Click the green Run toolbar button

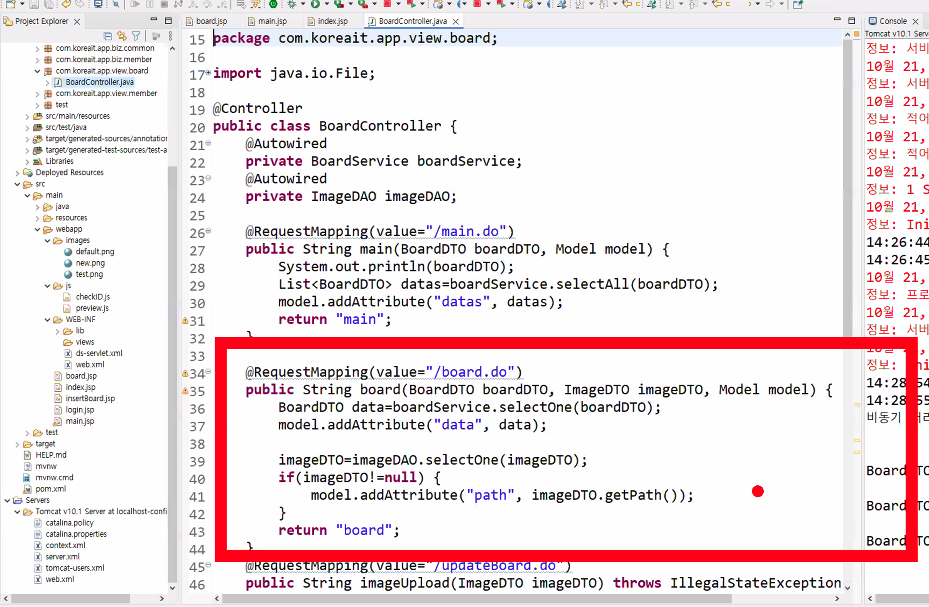pyautogui.click(x=315, y=4)
